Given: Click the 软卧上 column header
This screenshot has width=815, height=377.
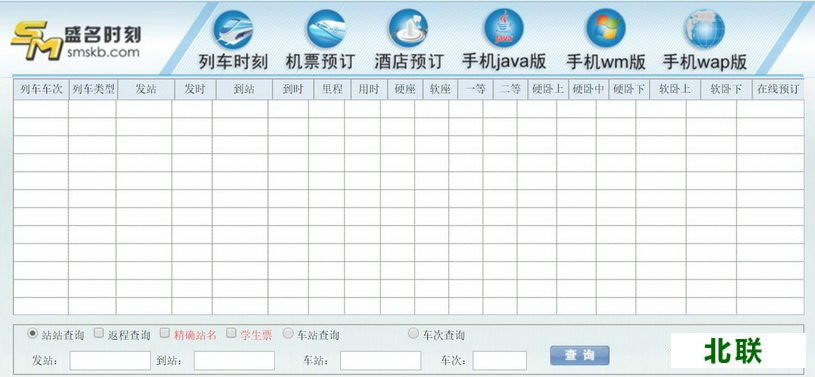Looking at the screenshot, I should (x=675, y=89).
